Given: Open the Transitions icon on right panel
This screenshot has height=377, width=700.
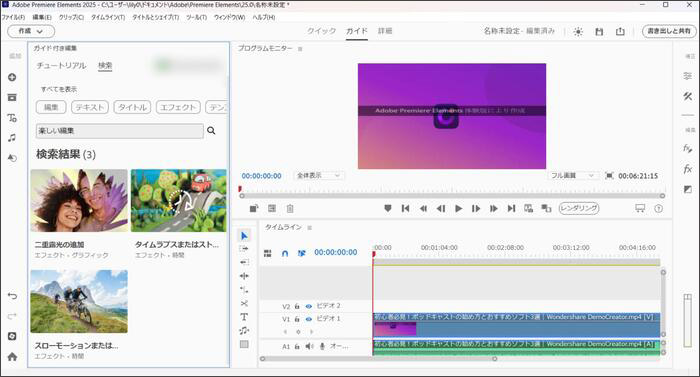Looking at the screenshot, I should (x=688, y=189).
